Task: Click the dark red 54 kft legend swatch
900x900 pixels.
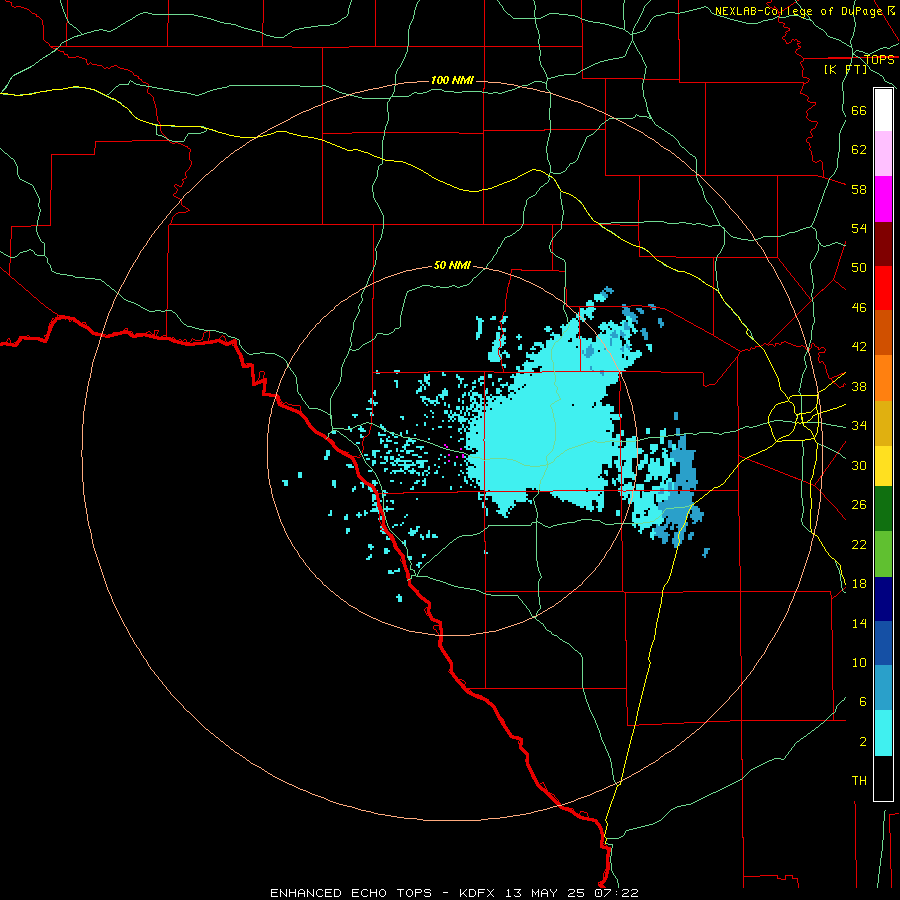Action: pos(883,243)
